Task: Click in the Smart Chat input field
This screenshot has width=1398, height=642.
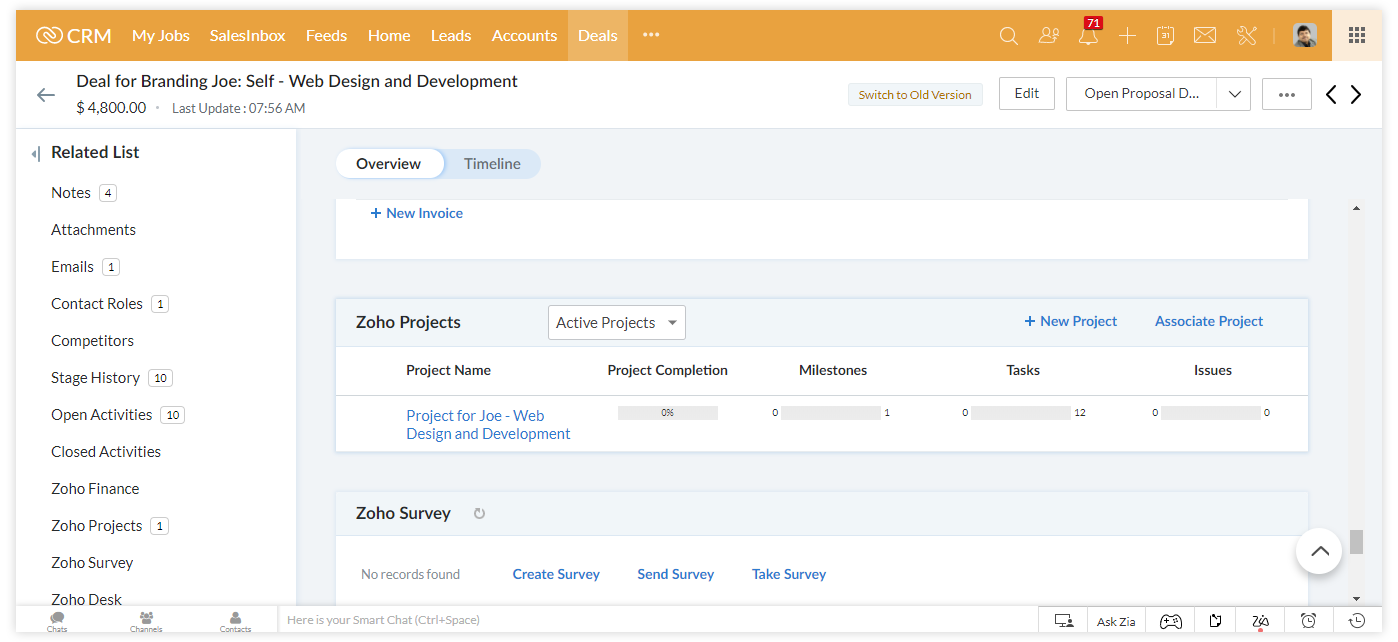Action: tap(658, 620)
